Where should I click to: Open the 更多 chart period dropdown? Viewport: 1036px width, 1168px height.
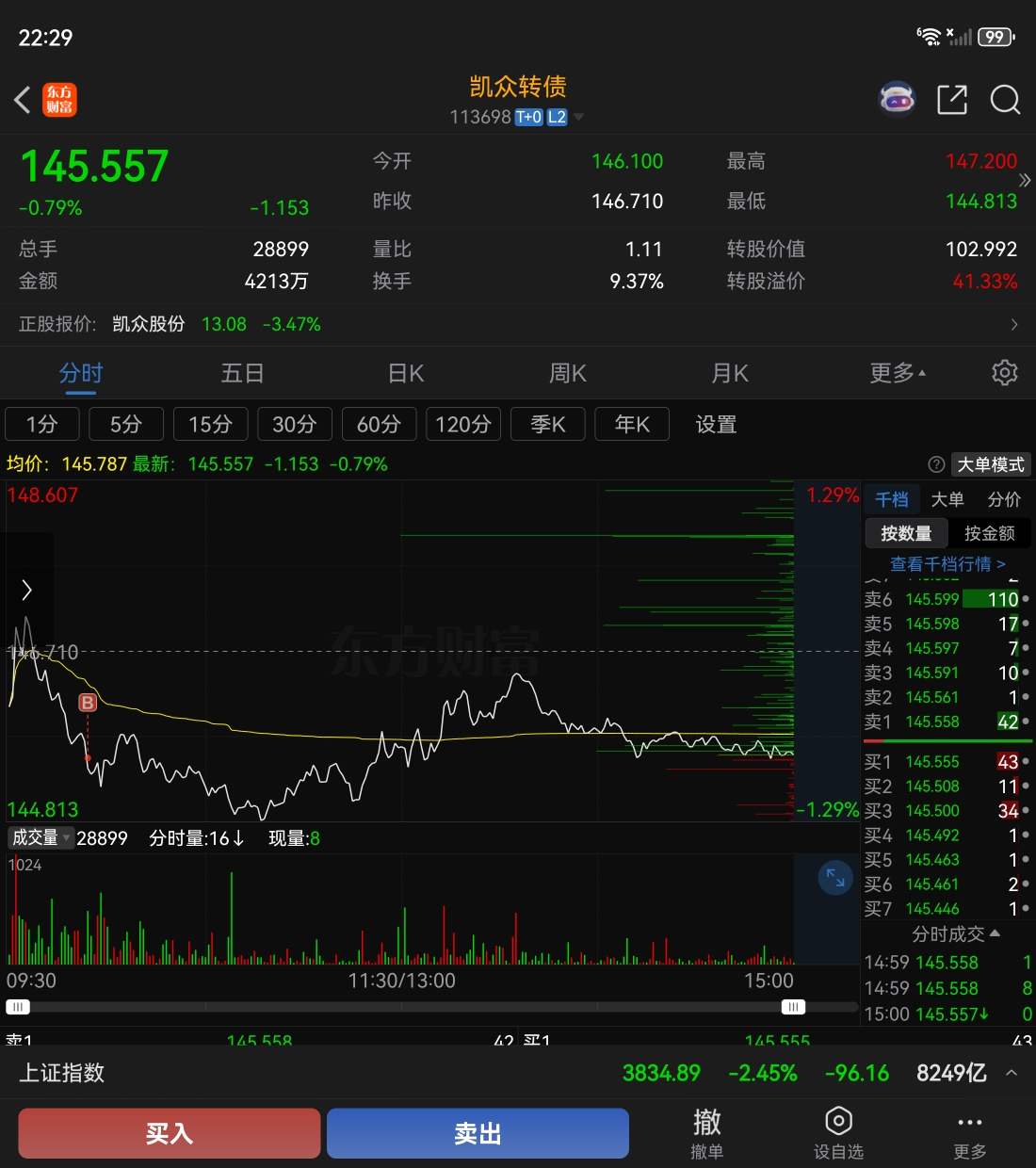898,373
